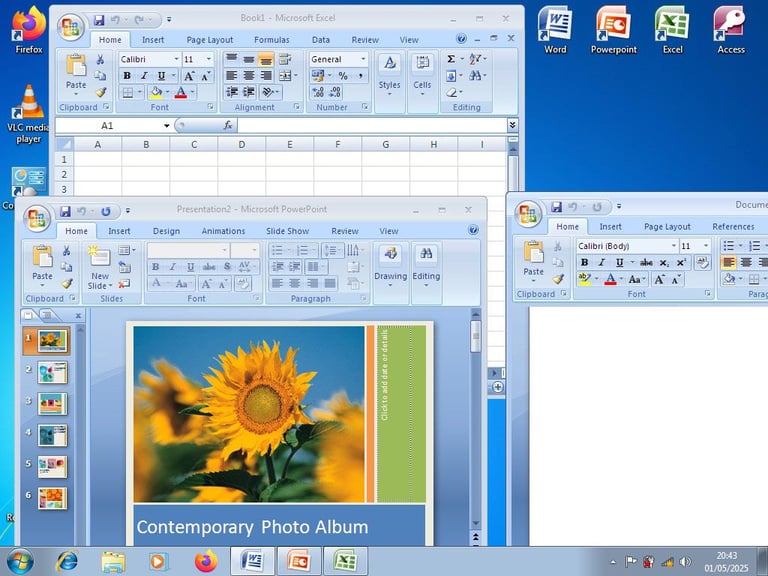
Task: Click PowerPoint vertical scrollbar thumb
Action: tap(475, 336)
